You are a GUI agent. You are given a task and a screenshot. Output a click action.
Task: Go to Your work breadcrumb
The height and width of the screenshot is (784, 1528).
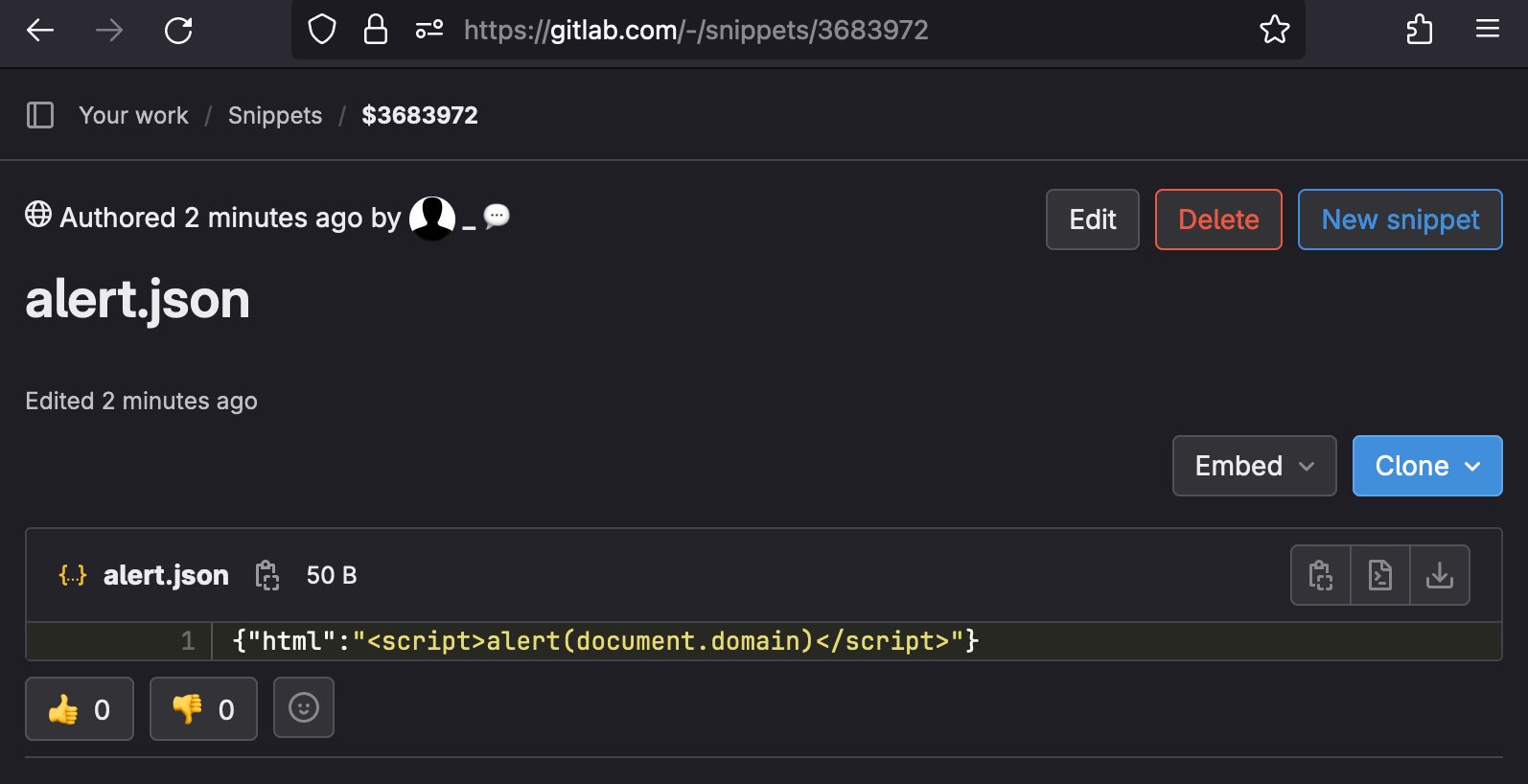tap(133, 115)
